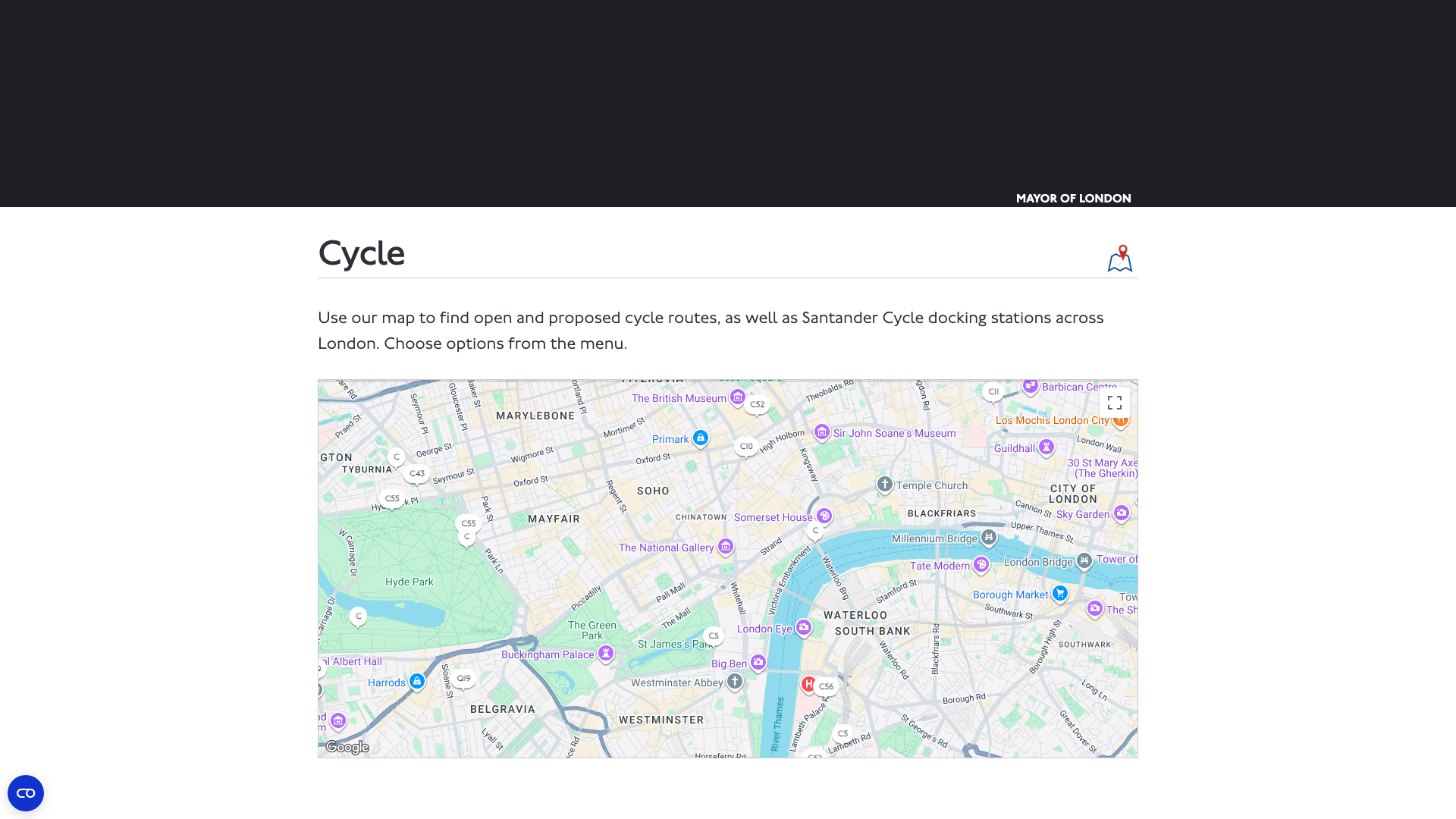Screen dimensions: 1456x819
Task: Select the C56 cycle route marker
Action: pos(826,687)
